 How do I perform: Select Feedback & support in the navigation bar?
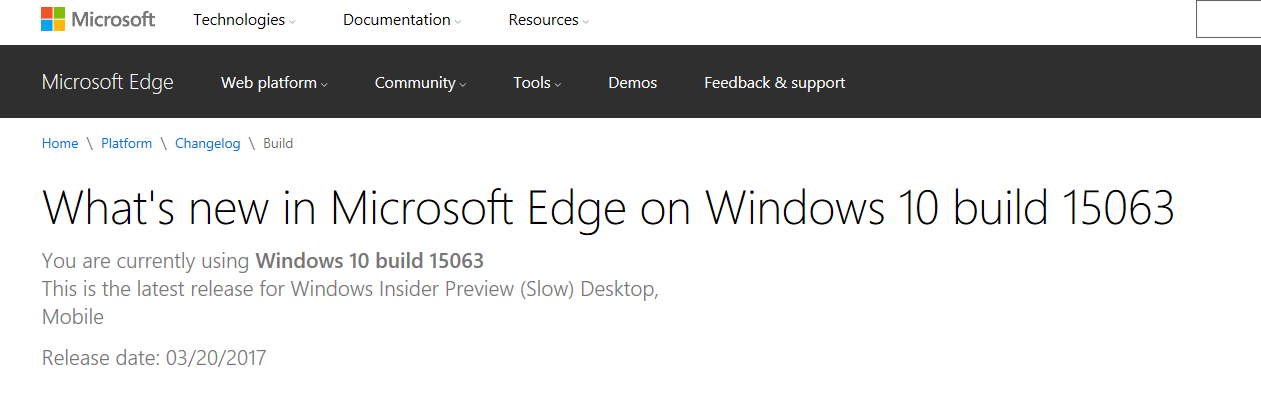coord(774,83)
